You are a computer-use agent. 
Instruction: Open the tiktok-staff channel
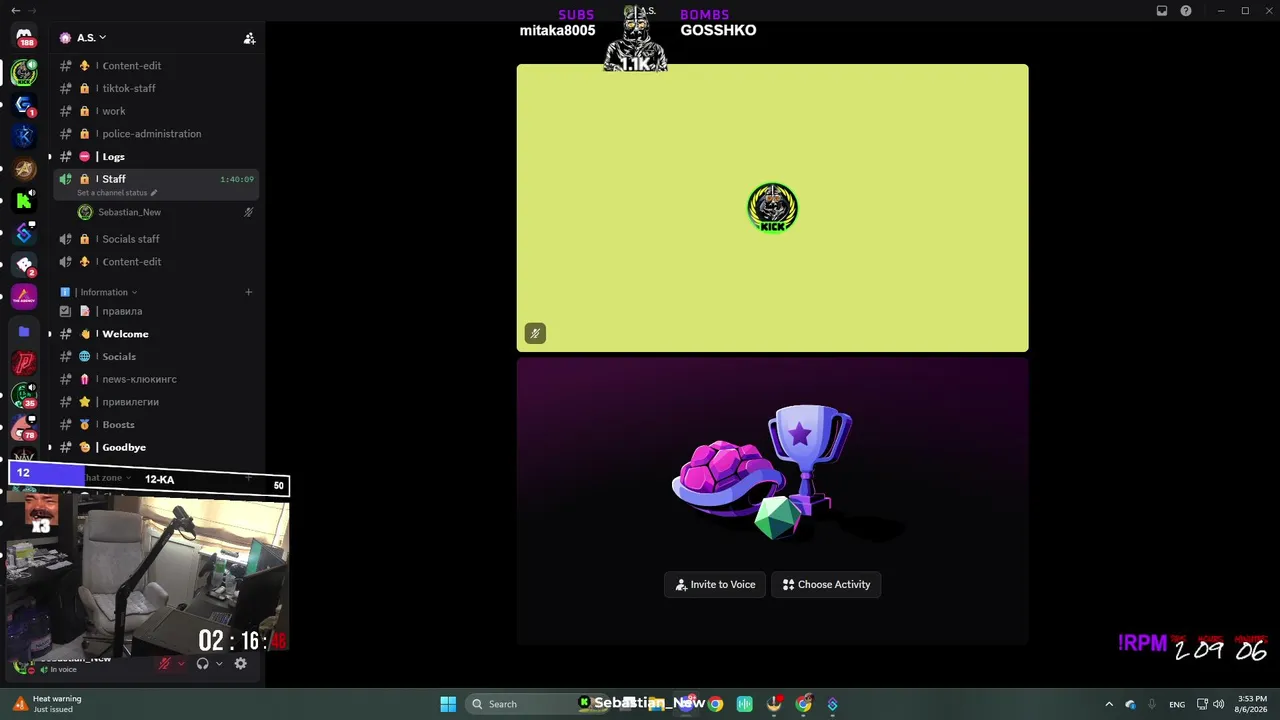pos(155,88)
